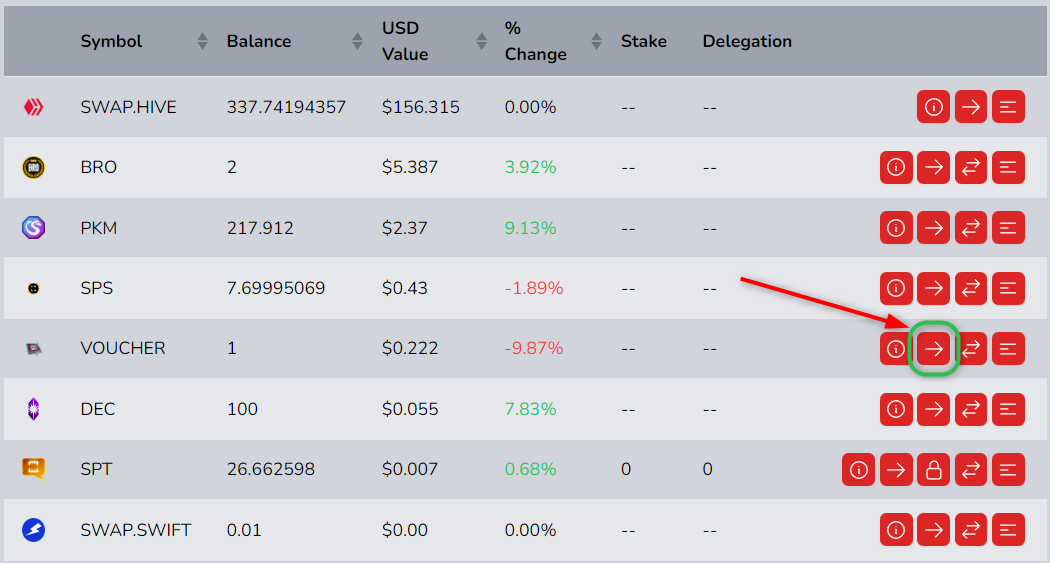Screen dimensions: 1050x563
Task: Click the SWAP.HIVE logo icon
Action: [x=33, y=107]
